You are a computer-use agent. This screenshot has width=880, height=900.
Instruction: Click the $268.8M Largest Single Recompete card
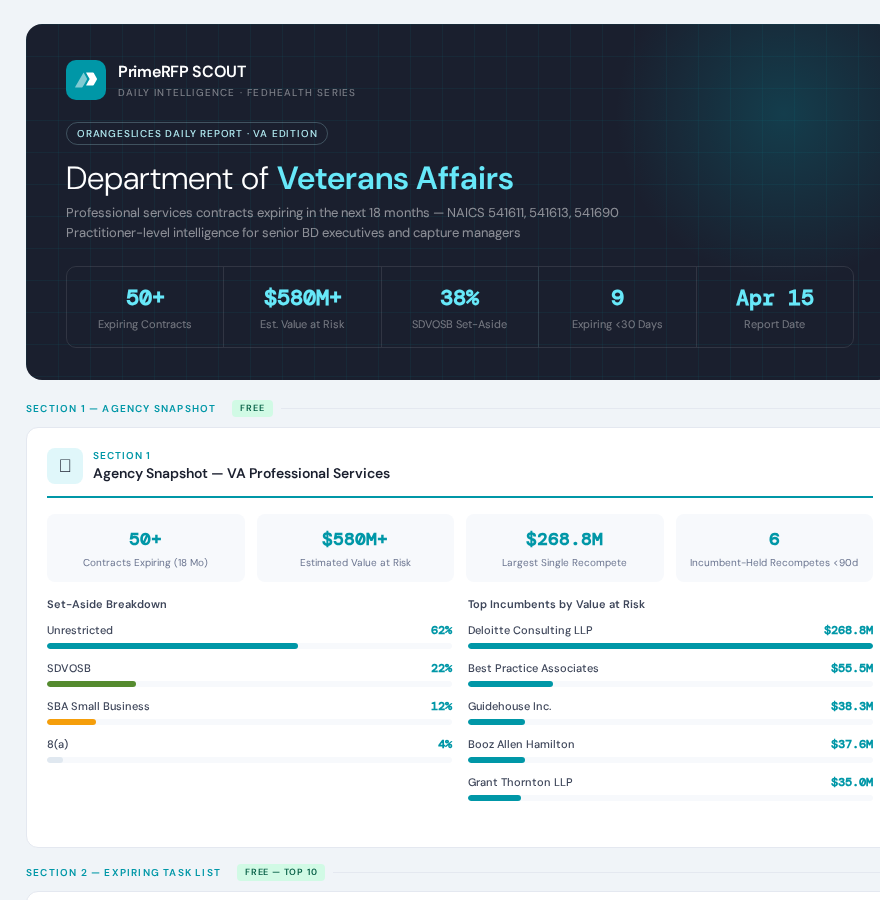564,548
